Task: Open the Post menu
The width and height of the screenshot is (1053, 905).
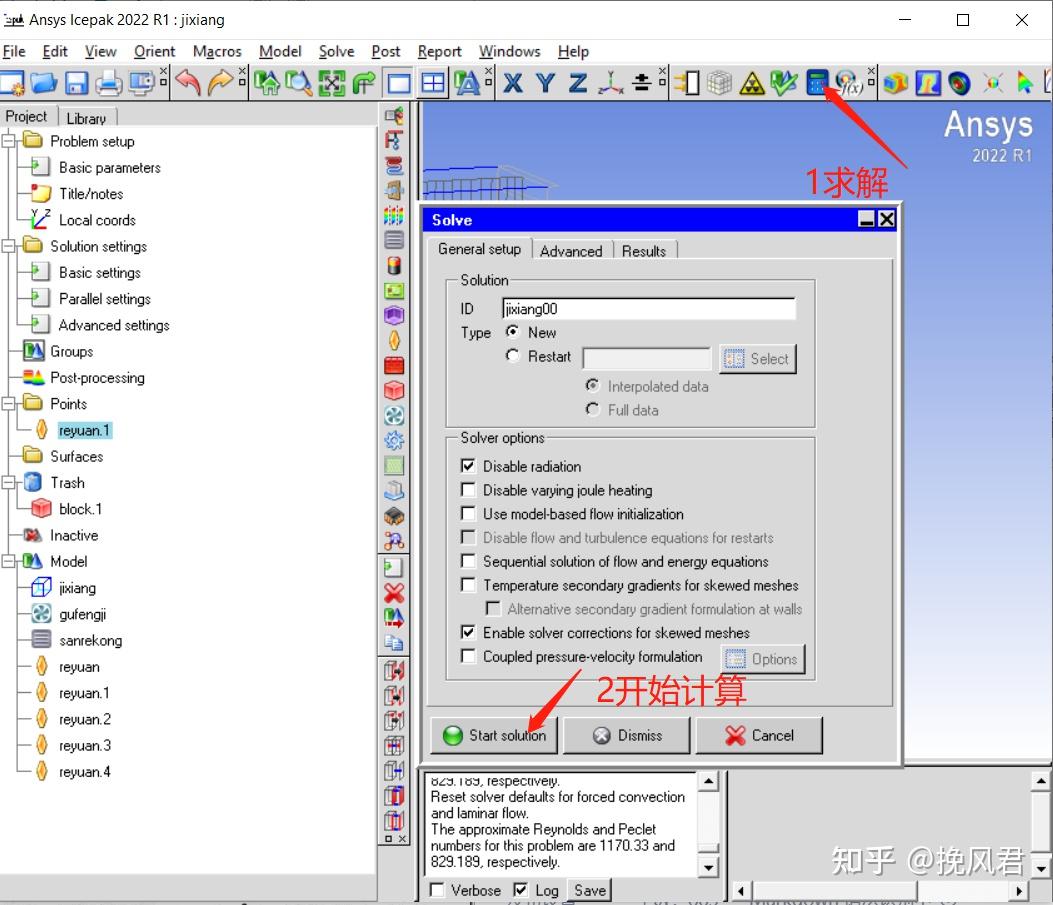Action: coord(385,51)
